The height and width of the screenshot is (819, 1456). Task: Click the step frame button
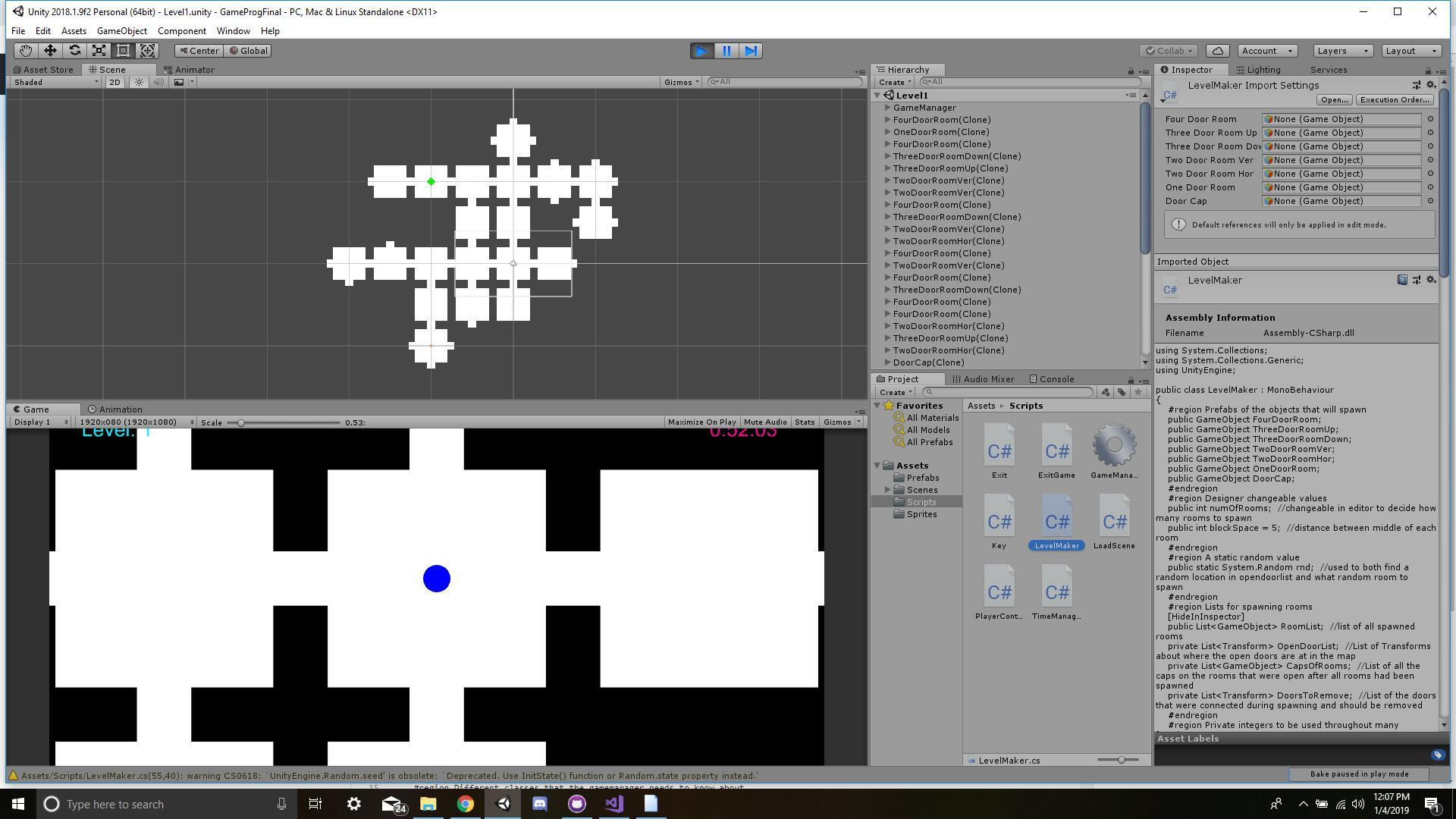coord(751,51)
